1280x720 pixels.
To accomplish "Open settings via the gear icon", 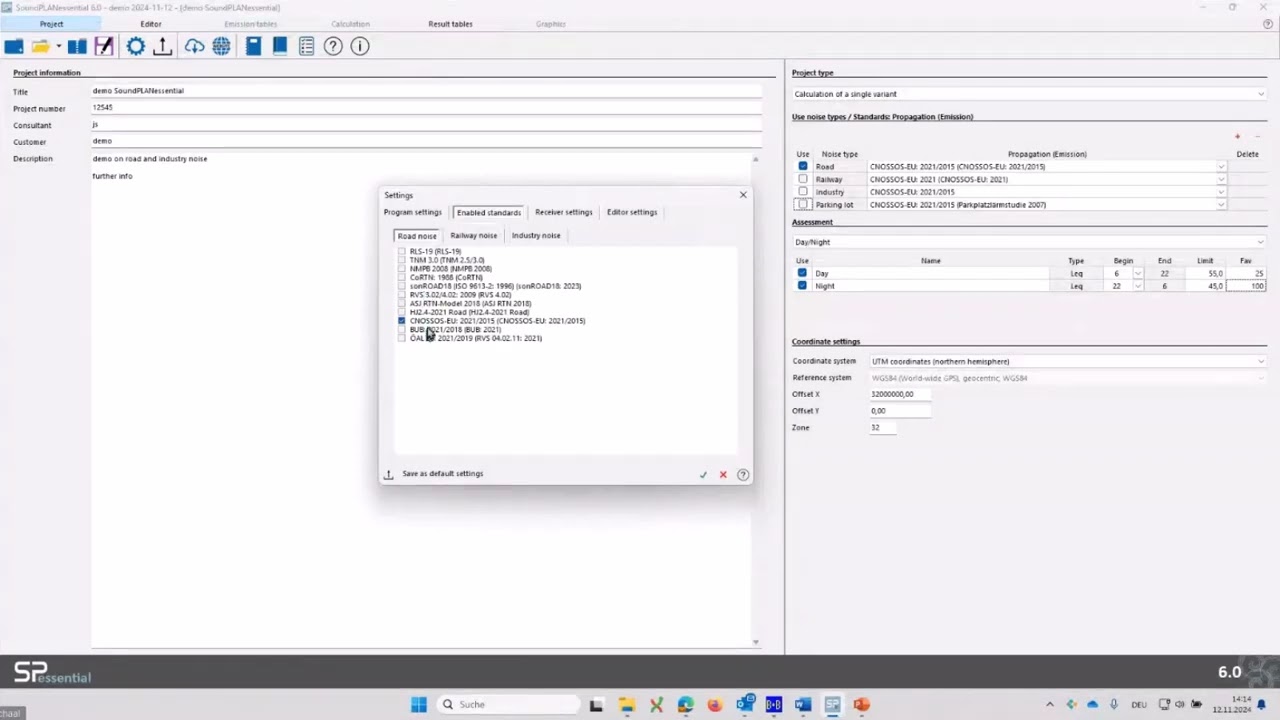I will coord(136,46).
